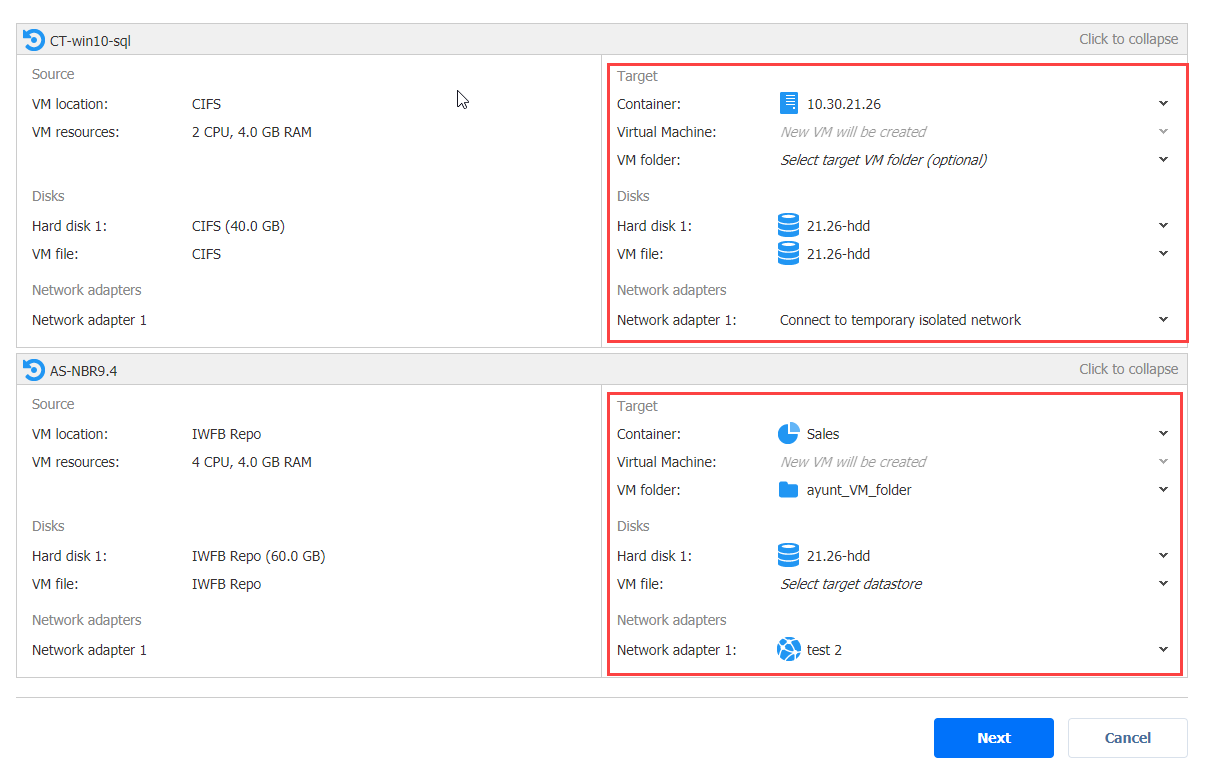1207x771 pixels.
Task: Open CT-win10-sql Container dropdown arrow
Action: (x=1163, y=103)
